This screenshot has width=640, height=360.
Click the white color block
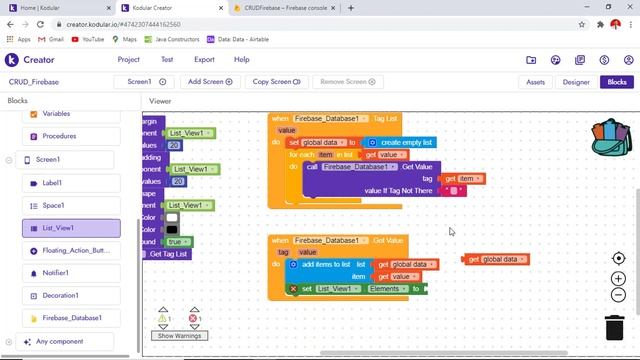[172, 218]
